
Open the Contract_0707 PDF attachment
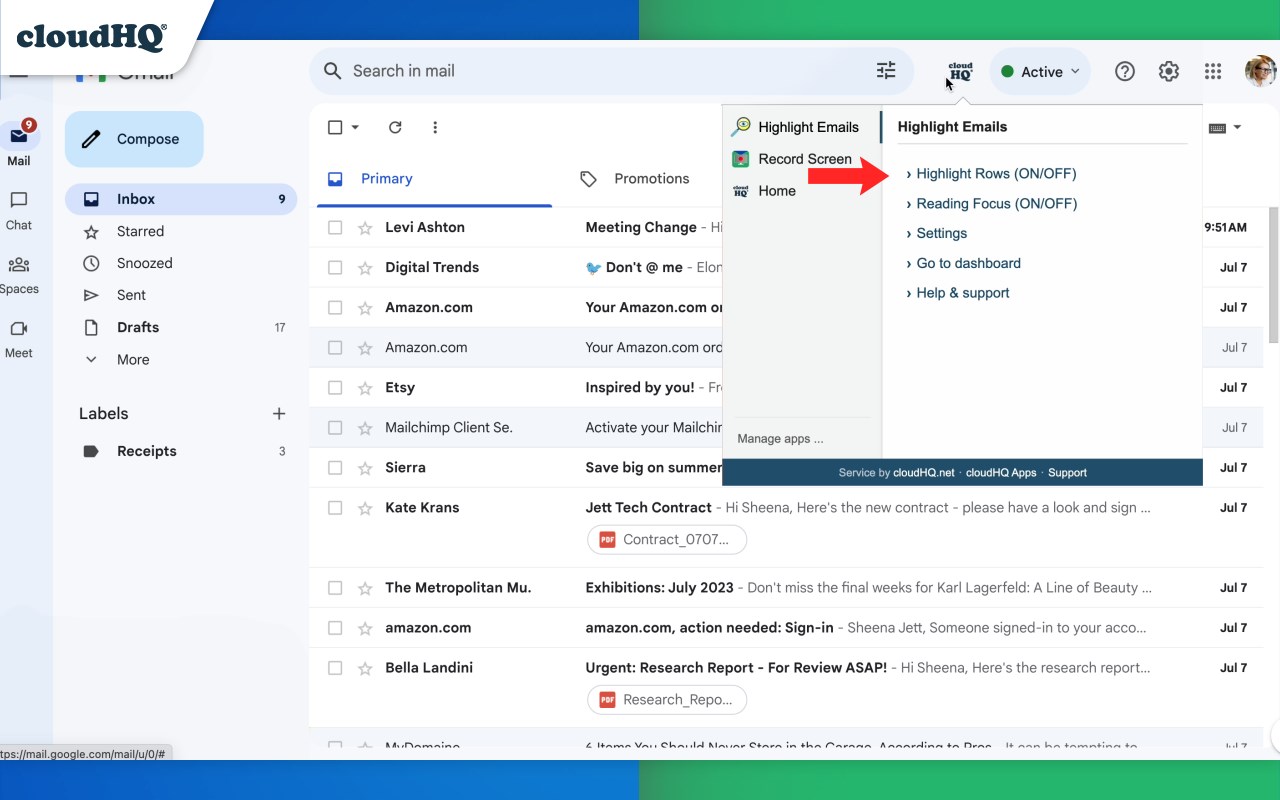click(667, 539)
